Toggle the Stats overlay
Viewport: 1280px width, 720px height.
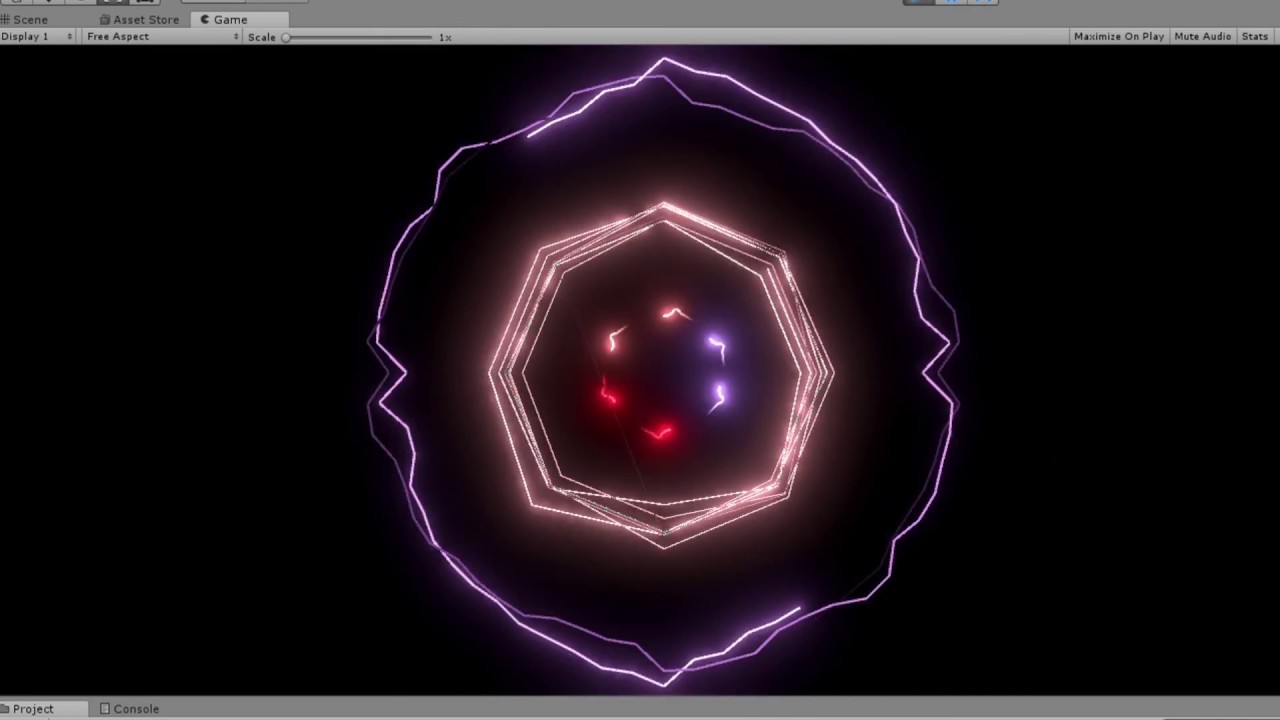[1255, 37]
